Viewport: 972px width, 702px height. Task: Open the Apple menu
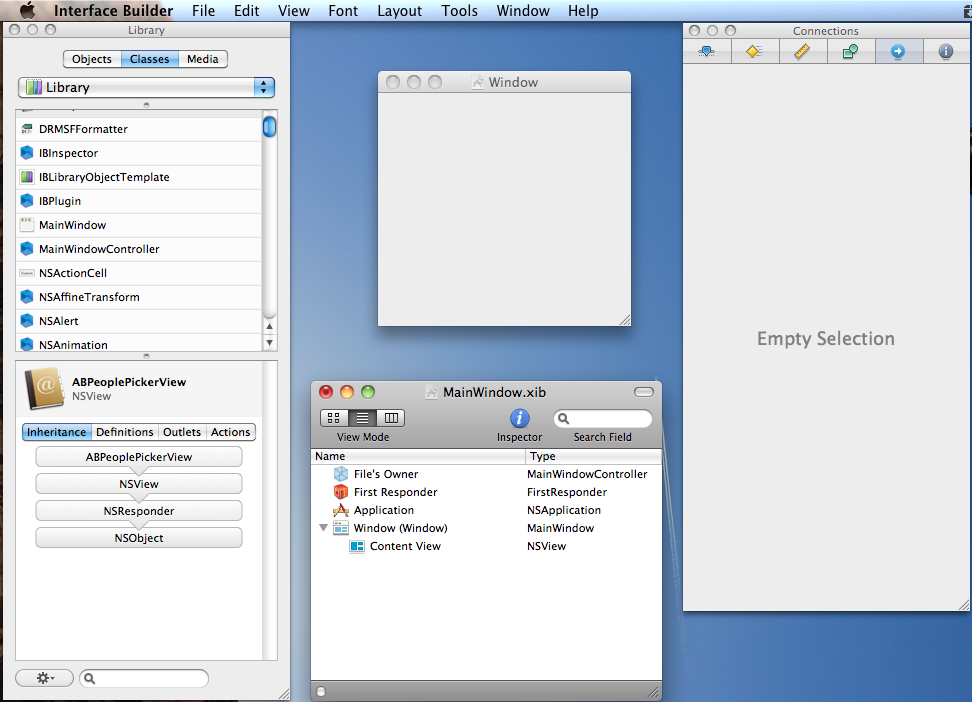[x=27, y=11]
